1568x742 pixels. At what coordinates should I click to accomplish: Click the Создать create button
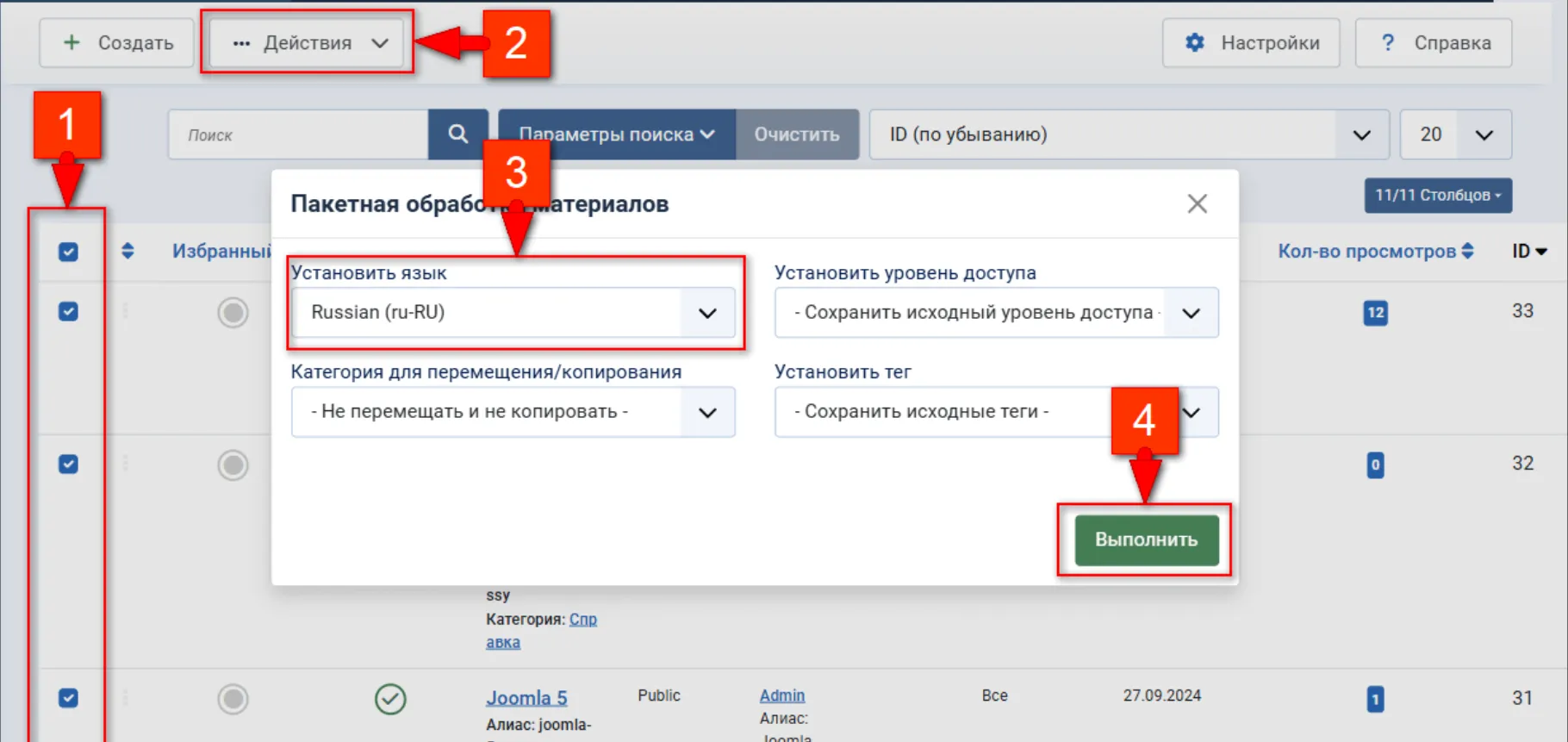[117, 43]
